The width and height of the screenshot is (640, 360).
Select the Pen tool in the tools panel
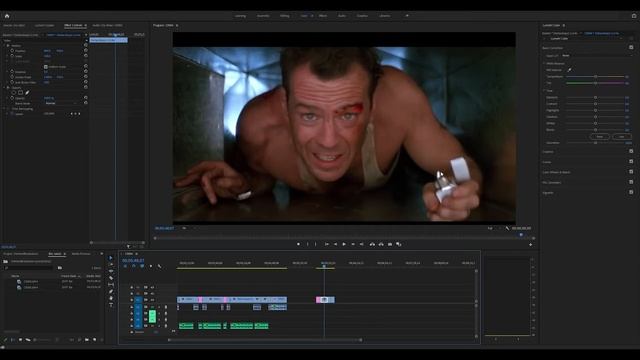111,291
